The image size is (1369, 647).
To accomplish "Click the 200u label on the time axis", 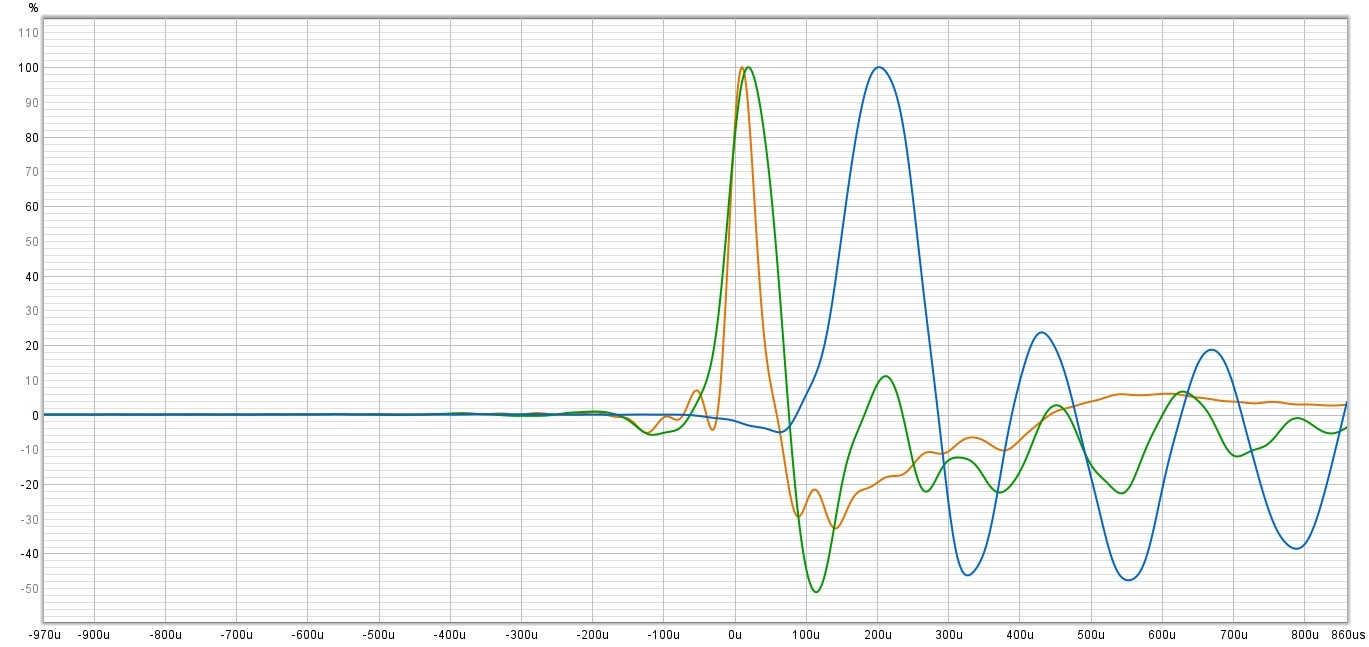I will tap(877, 635).
